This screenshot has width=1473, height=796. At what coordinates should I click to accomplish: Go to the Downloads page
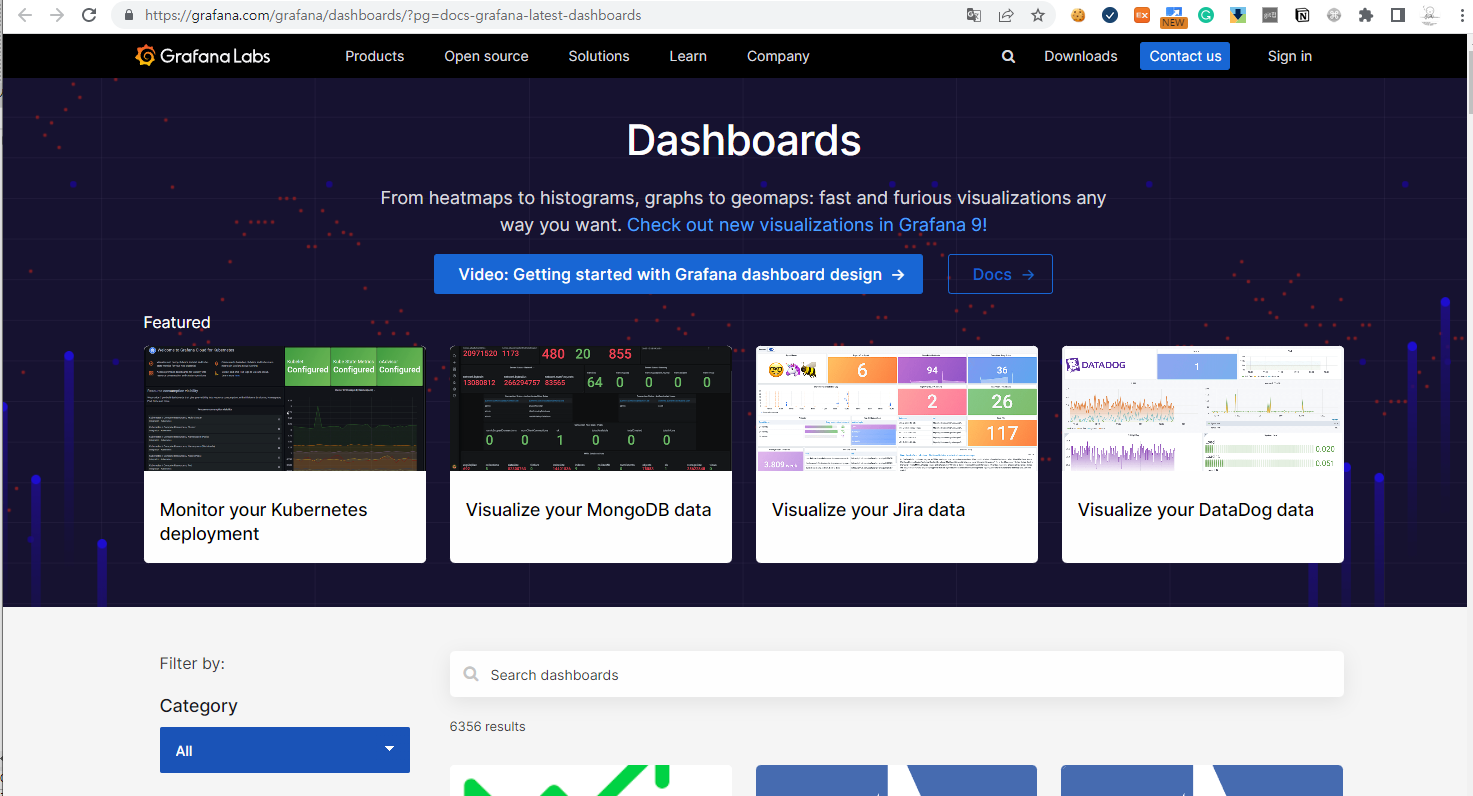tap(1080, 56)
